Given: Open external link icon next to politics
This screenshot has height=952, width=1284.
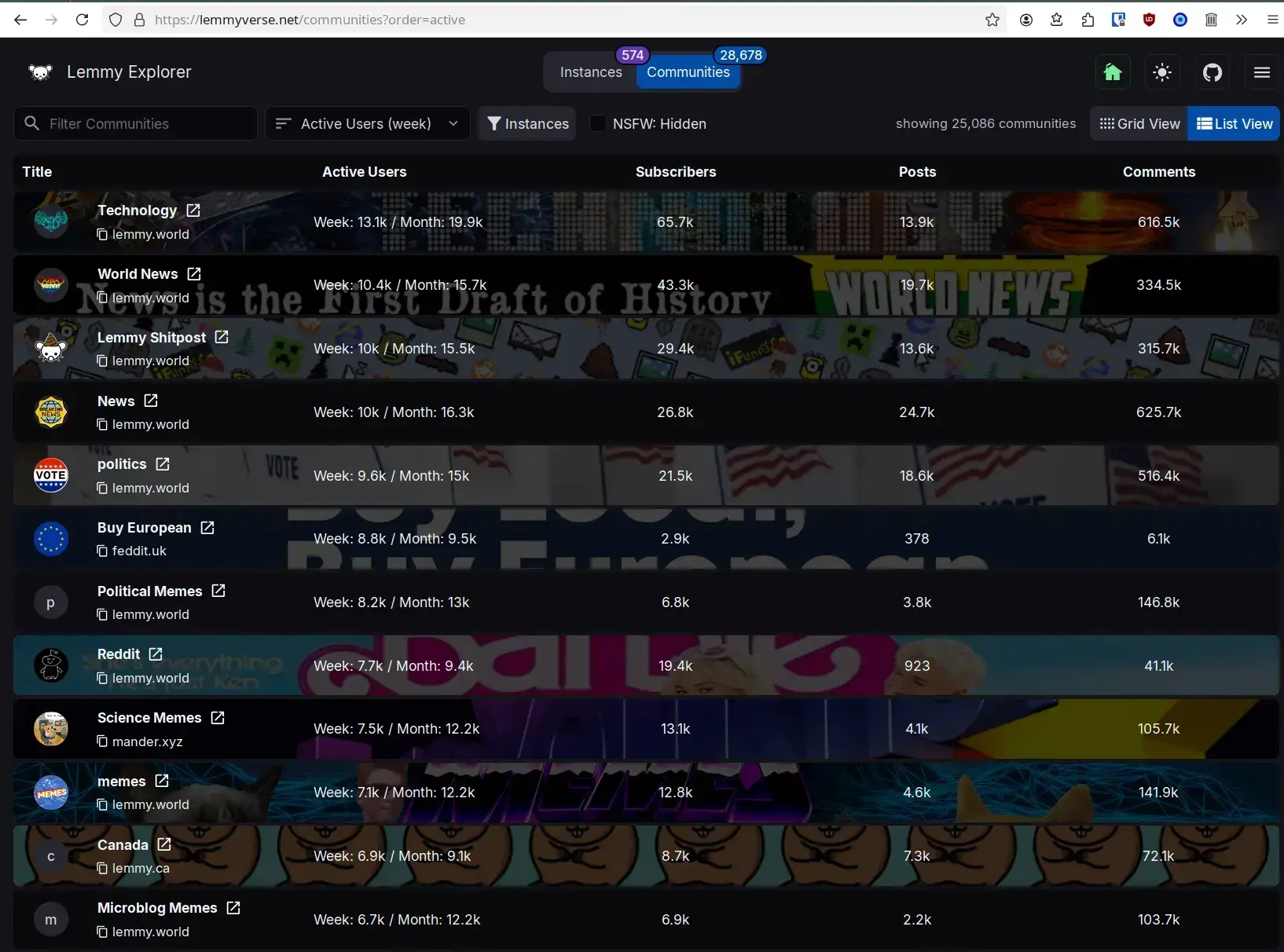Looking at the screenshot, I should [163, 464].
